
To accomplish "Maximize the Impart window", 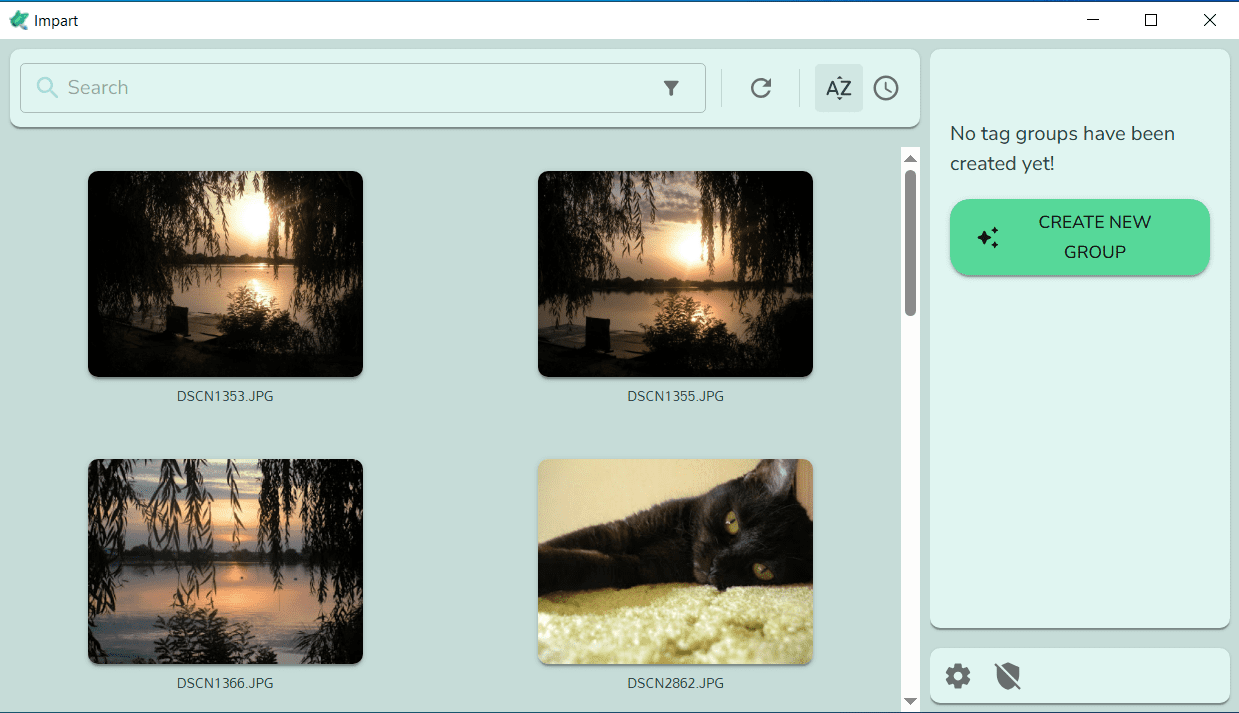I will 1151,20.
